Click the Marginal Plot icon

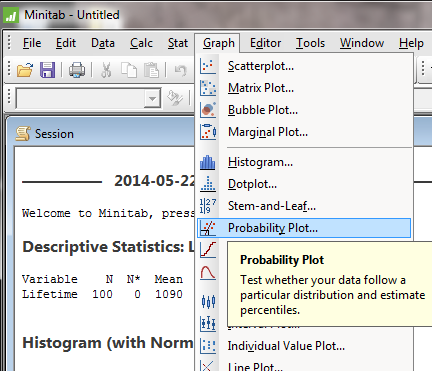[x=208, y=132]
